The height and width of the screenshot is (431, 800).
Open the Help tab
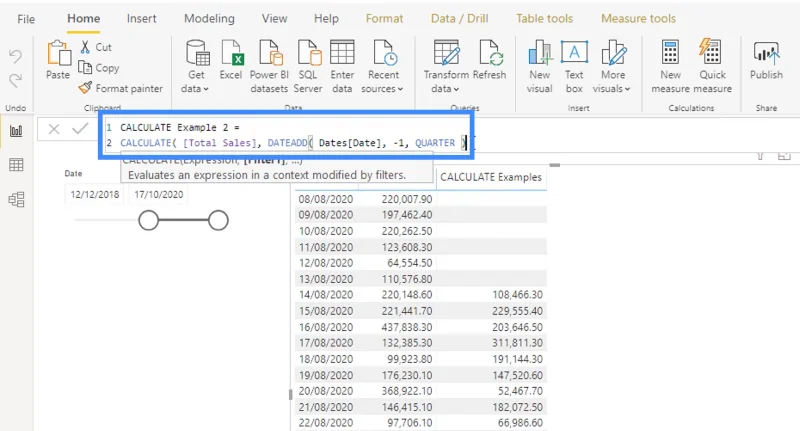point(326,19)
